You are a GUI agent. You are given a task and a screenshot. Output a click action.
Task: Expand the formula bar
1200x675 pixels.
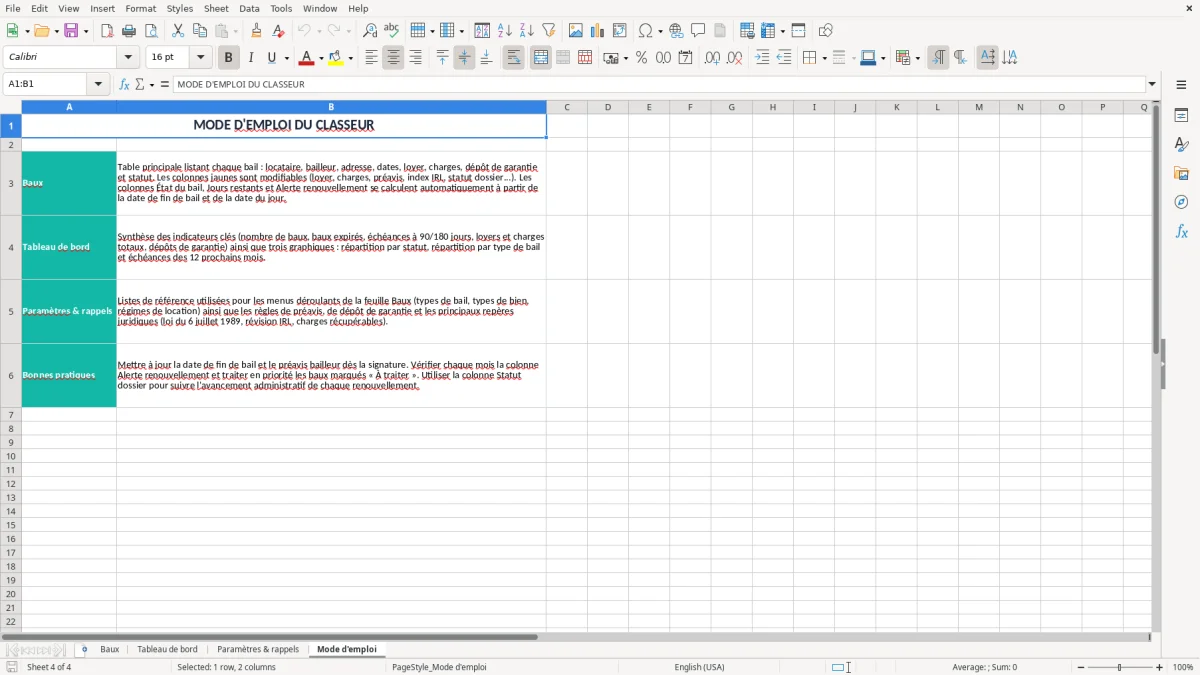(1152, 84)
